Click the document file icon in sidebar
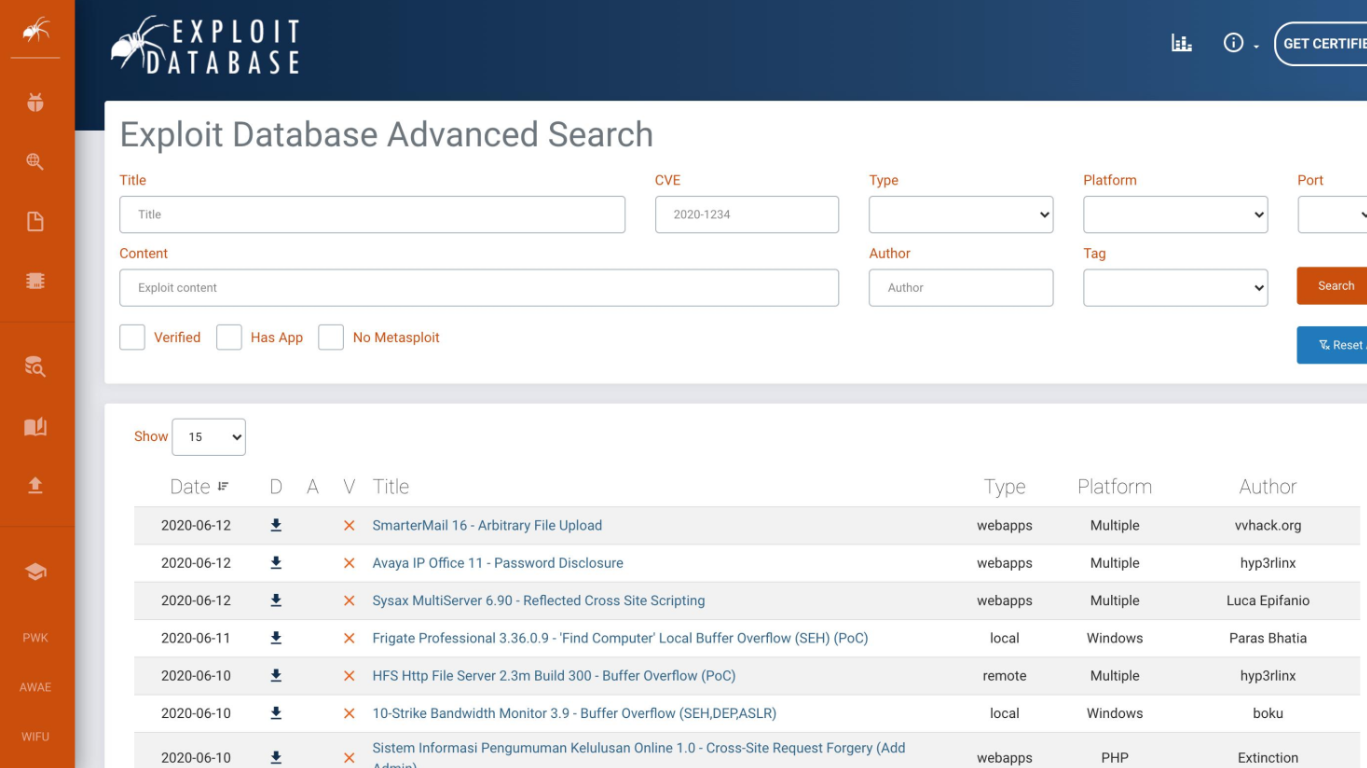The height and width of the screenshot is (768, 1367). pos(35,222)
